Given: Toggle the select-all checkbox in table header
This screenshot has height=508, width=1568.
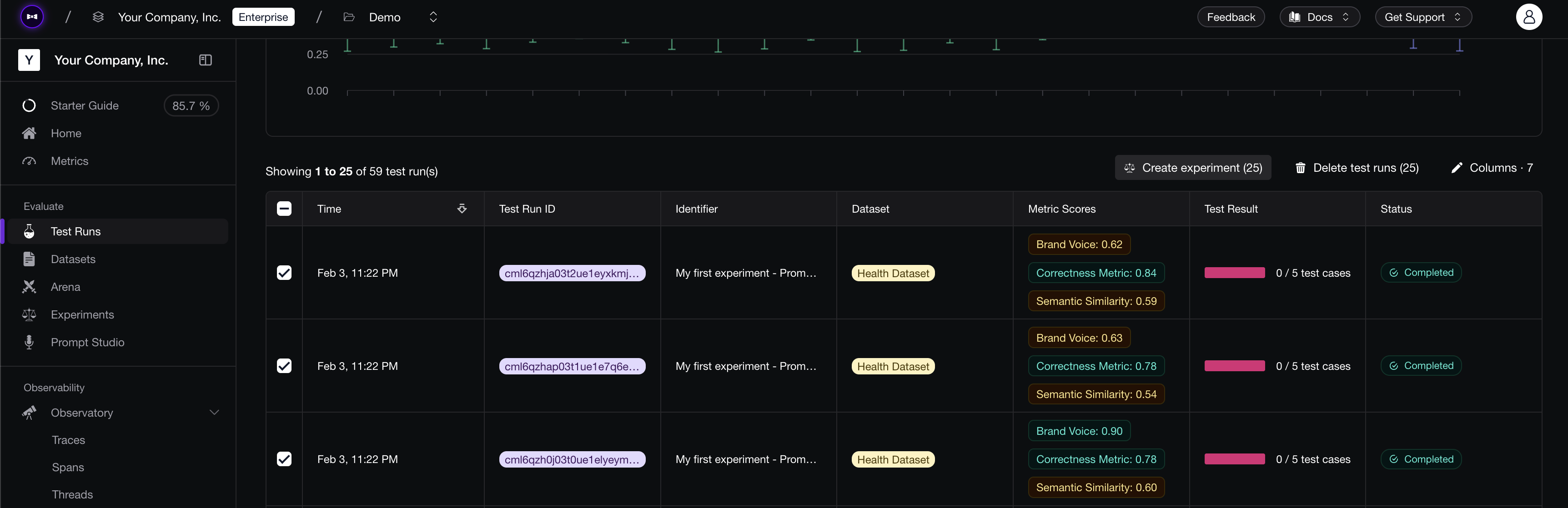Looking at the screenshot, I should point(284,209).
